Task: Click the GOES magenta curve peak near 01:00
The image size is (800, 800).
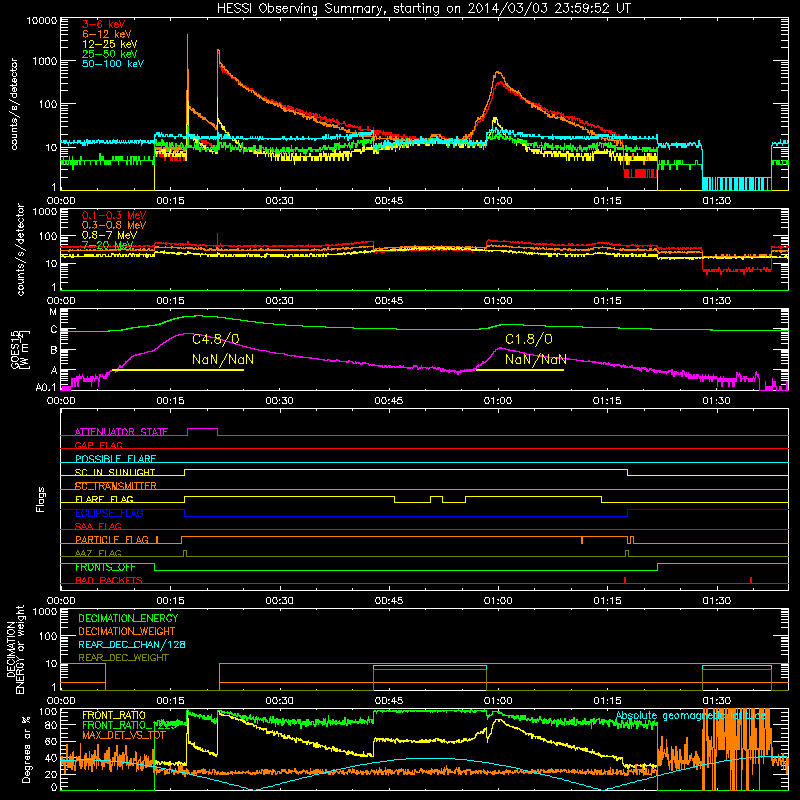Action: [499, 348]
